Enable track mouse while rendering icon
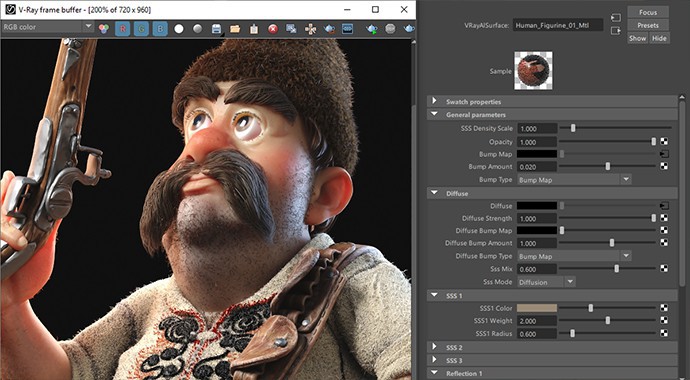This screenshot has height=380, width=690. click(x=311, y=29)
